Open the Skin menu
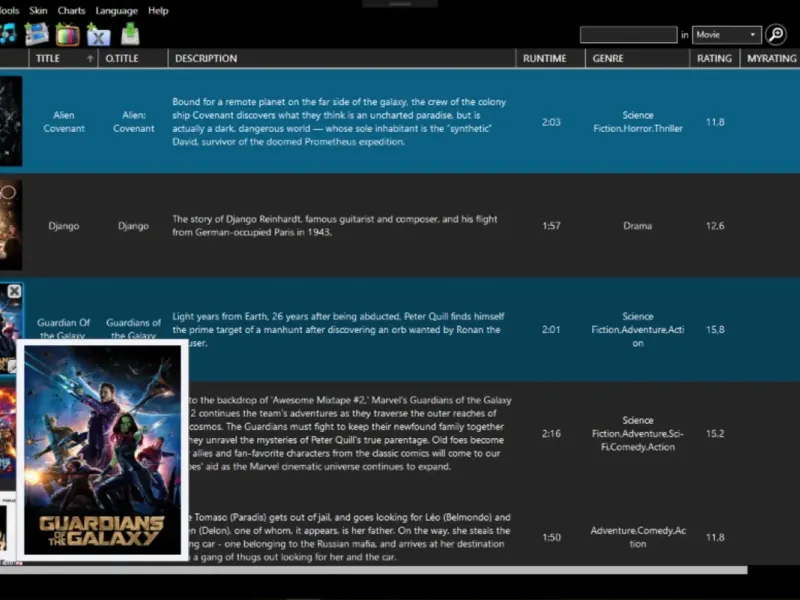Screen dimensions: 800x600 coord(38,11)
